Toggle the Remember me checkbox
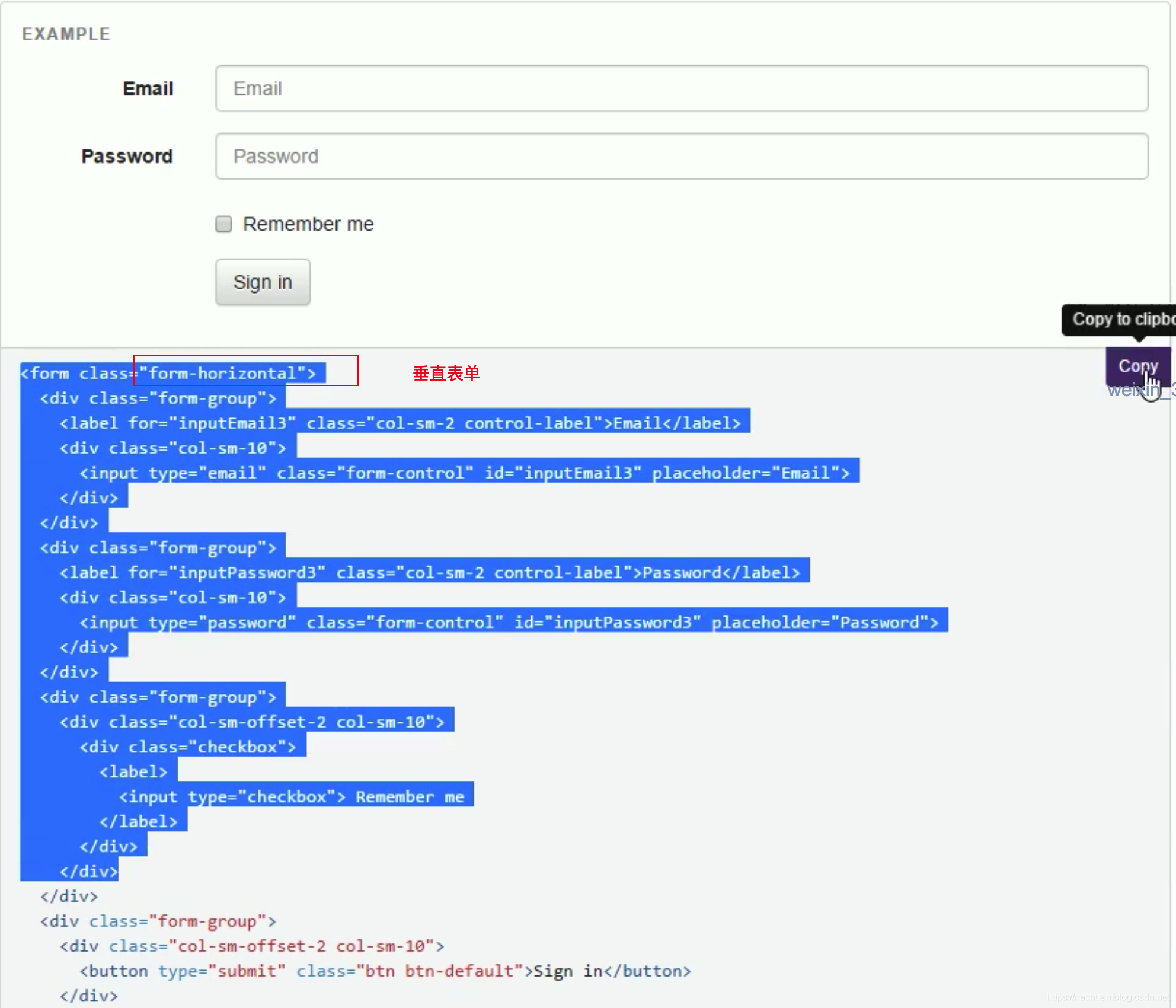The image size is (1176, 1008). (x=223, y=224)
